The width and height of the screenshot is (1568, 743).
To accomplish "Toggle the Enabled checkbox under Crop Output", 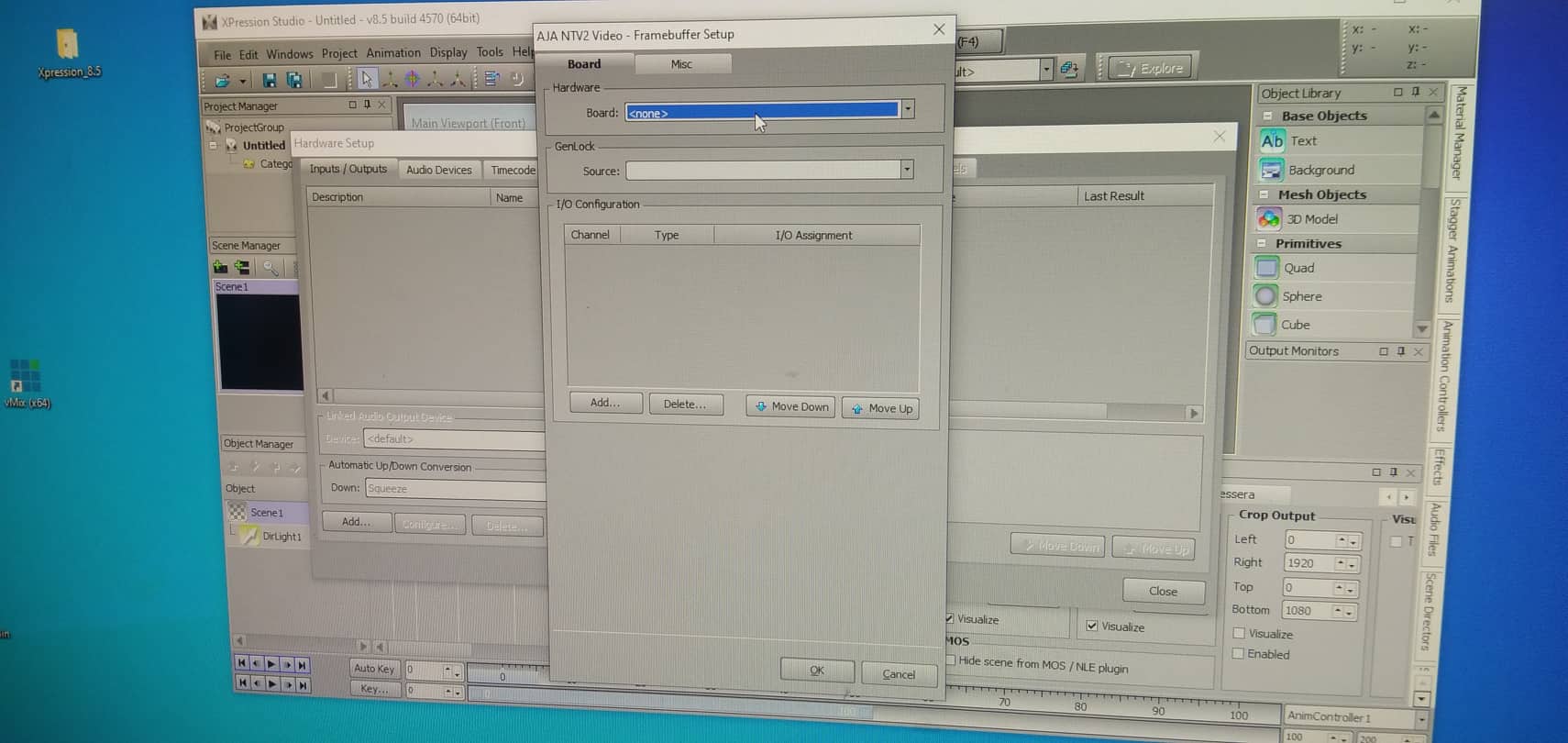I will [x=1238, y=653].
